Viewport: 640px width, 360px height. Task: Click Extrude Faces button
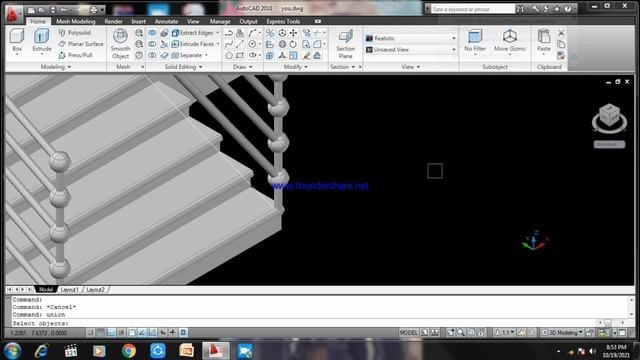click(x=193, y=44)
